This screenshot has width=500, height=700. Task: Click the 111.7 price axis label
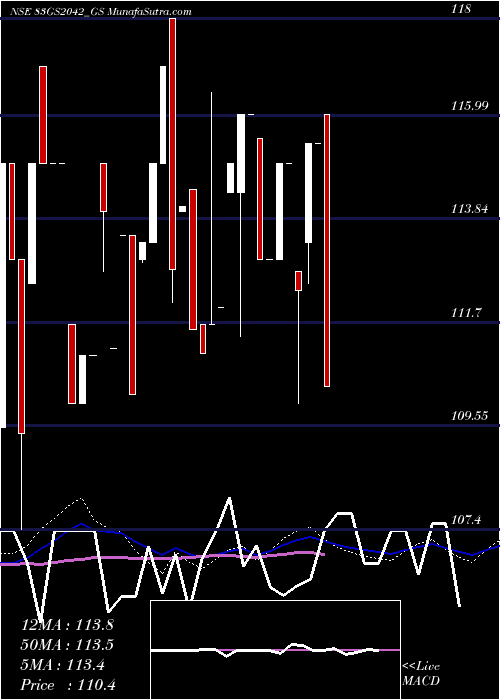[467, 312]
